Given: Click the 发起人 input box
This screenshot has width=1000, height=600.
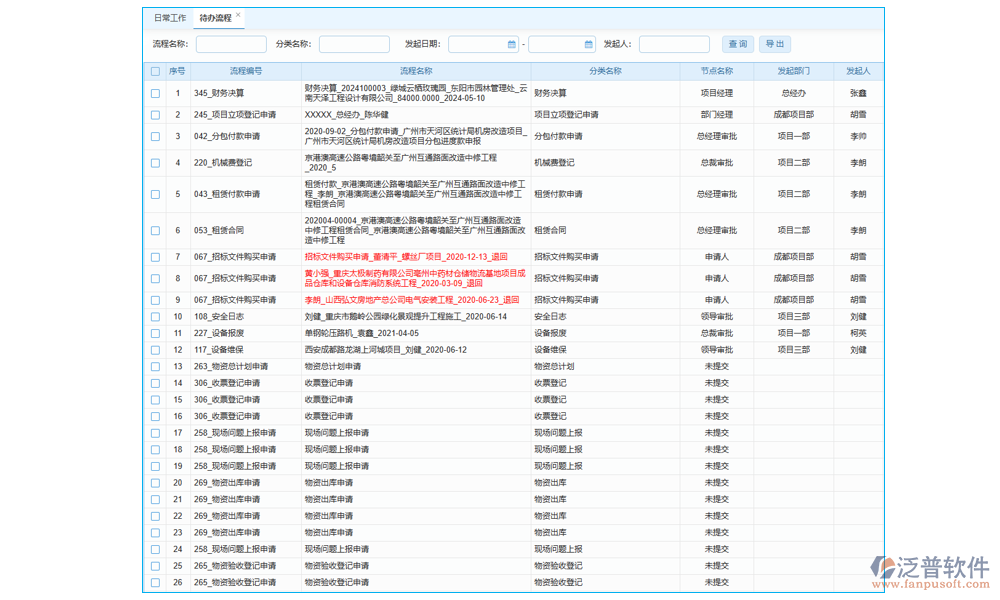Looking at the screenshot, I should (x=674, y=45).
